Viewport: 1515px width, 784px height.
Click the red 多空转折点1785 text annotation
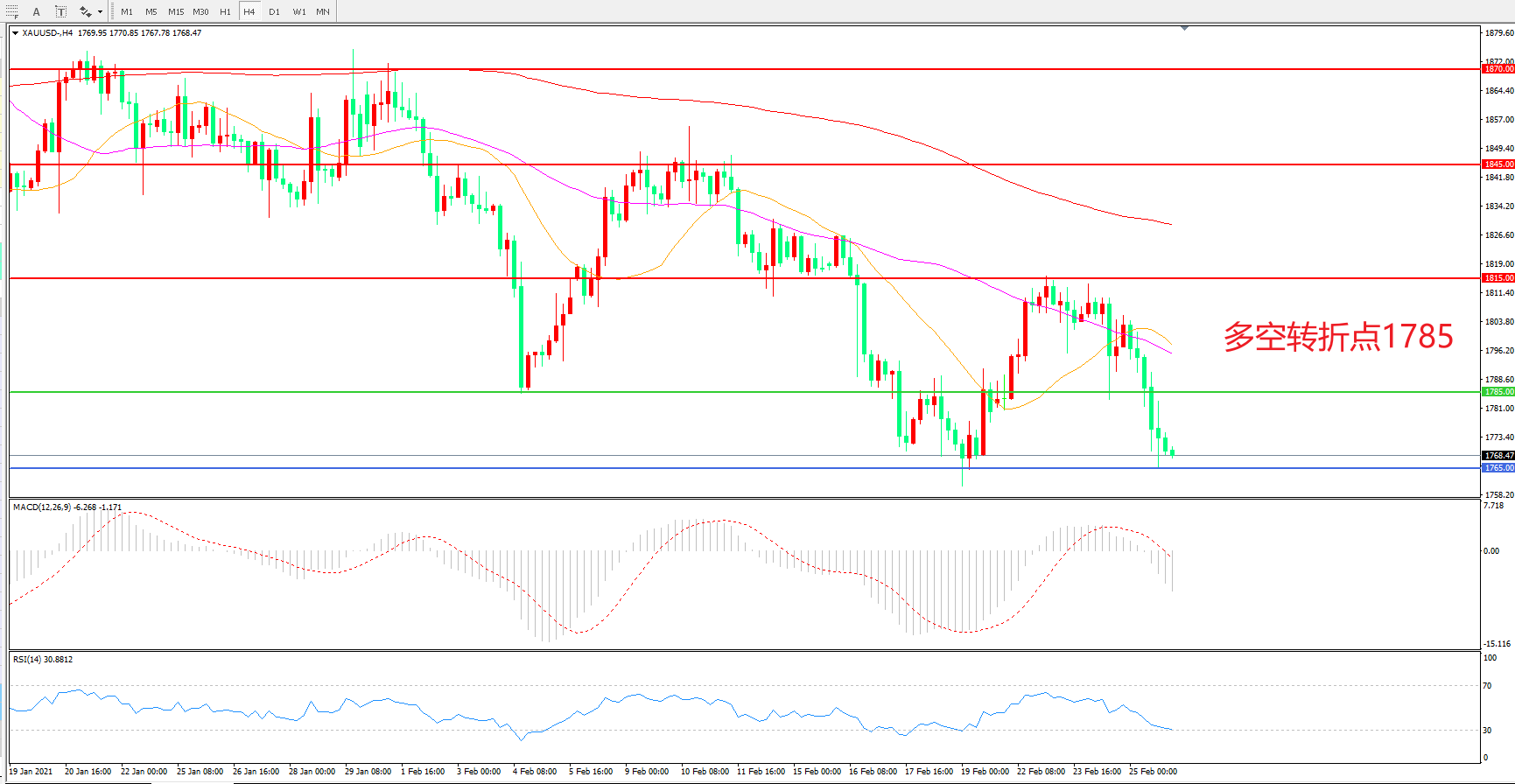[x=1338, y=337]
